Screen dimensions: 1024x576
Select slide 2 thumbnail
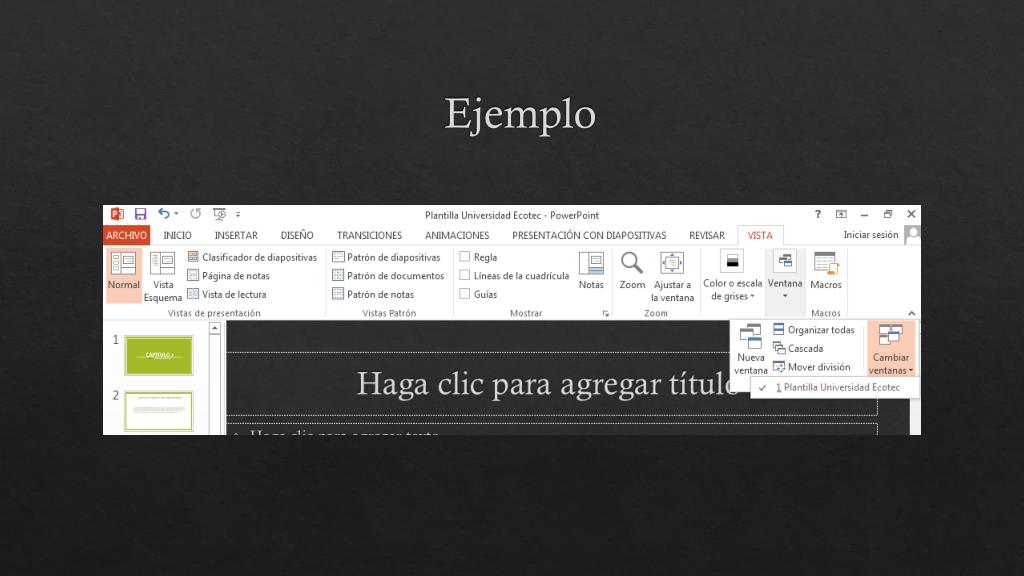pyautogui.click(x=159, y=411)
